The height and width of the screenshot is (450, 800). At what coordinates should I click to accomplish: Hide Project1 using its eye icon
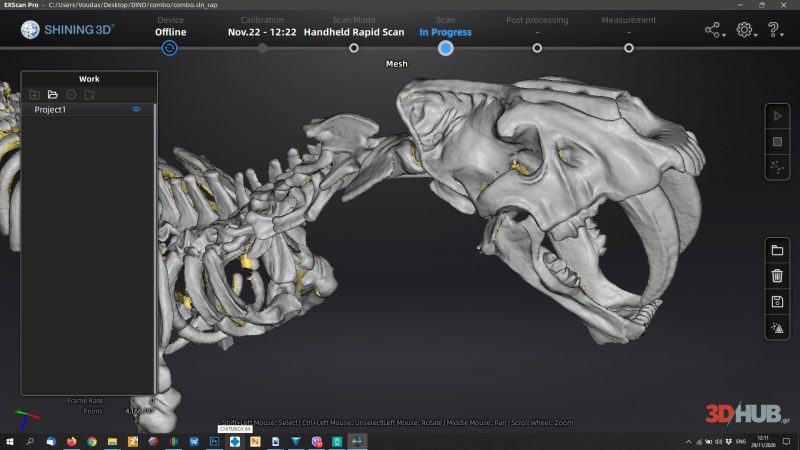[x=136, y=109]
